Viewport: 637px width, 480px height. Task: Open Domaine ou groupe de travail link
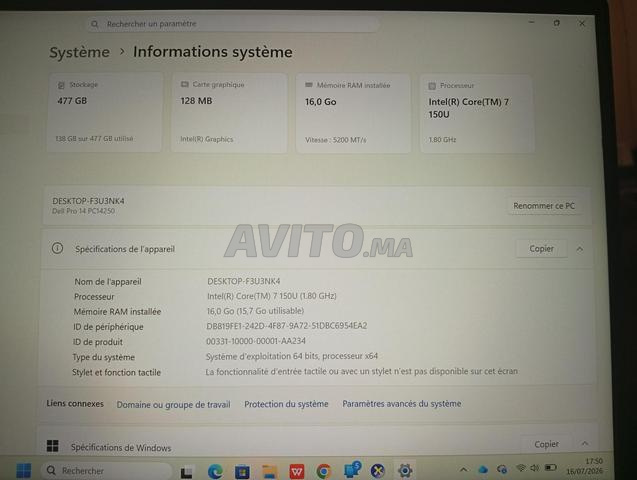point(173,404)
